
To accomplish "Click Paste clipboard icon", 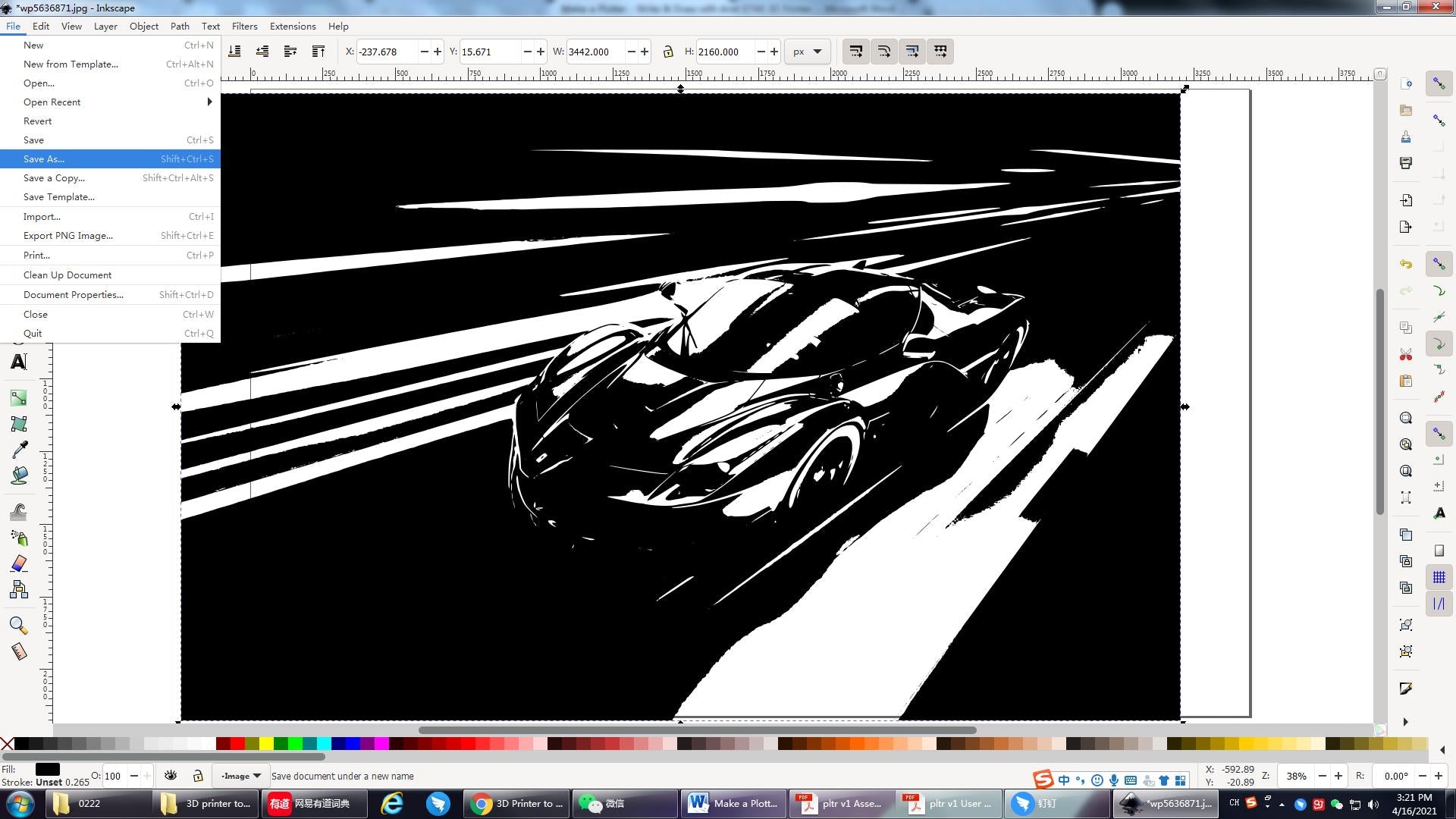I will [1406, 381].
